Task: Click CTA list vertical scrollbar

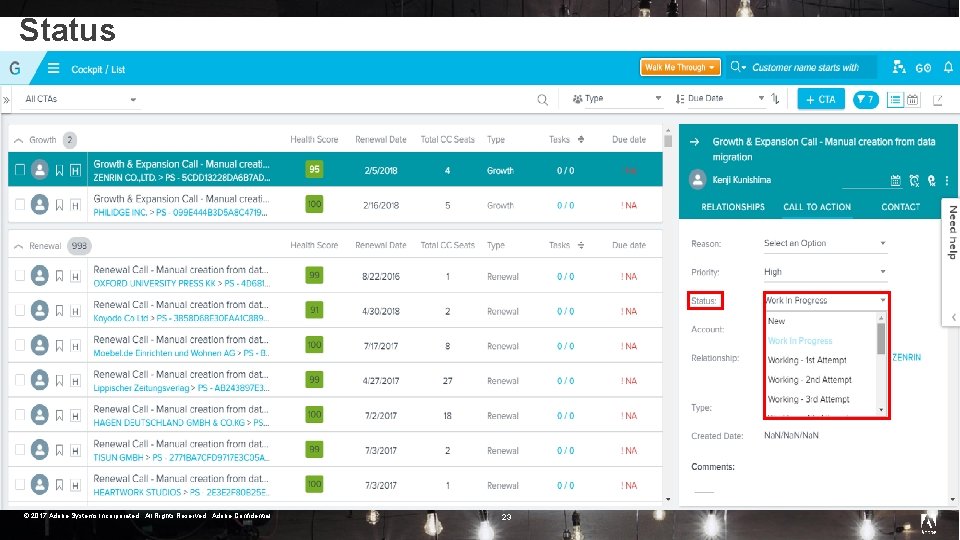Action: point(668,141)
